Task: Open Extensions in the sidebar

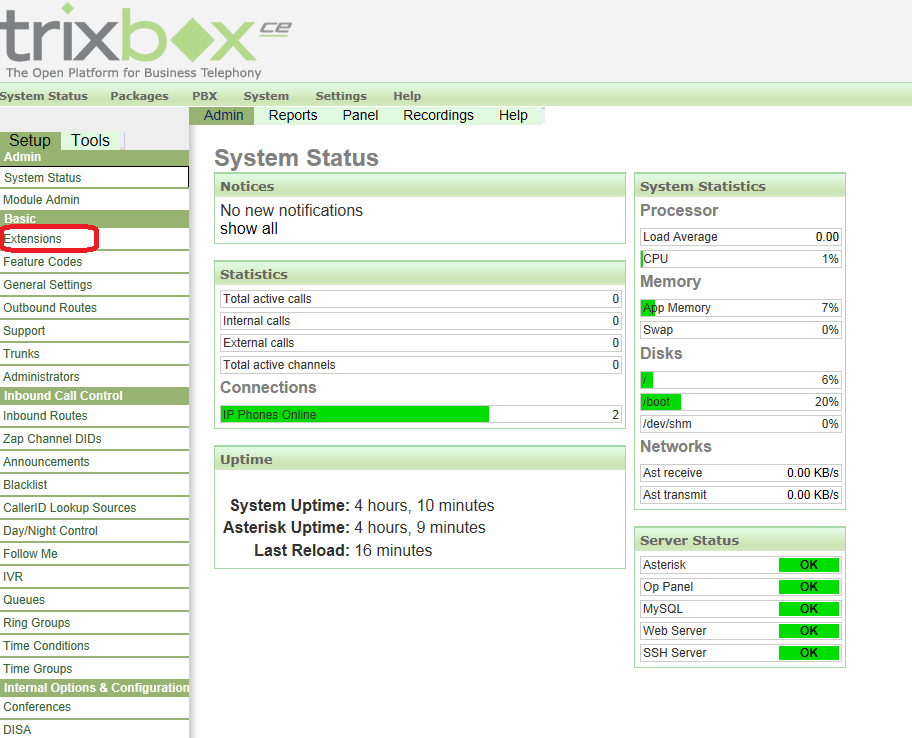Action: 33,239
